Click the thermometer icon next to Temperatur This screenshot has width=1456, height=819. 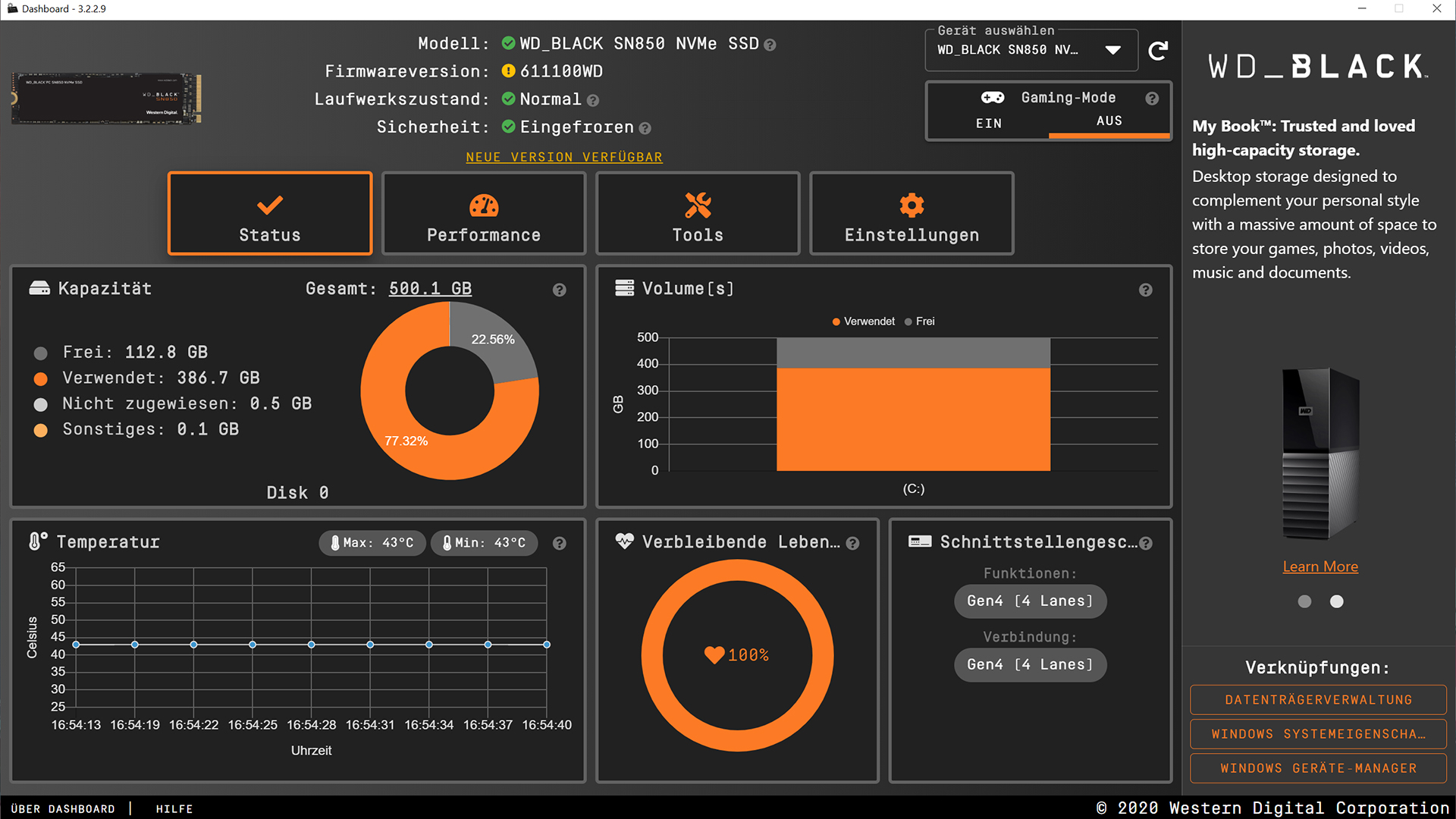pos(37,541)
